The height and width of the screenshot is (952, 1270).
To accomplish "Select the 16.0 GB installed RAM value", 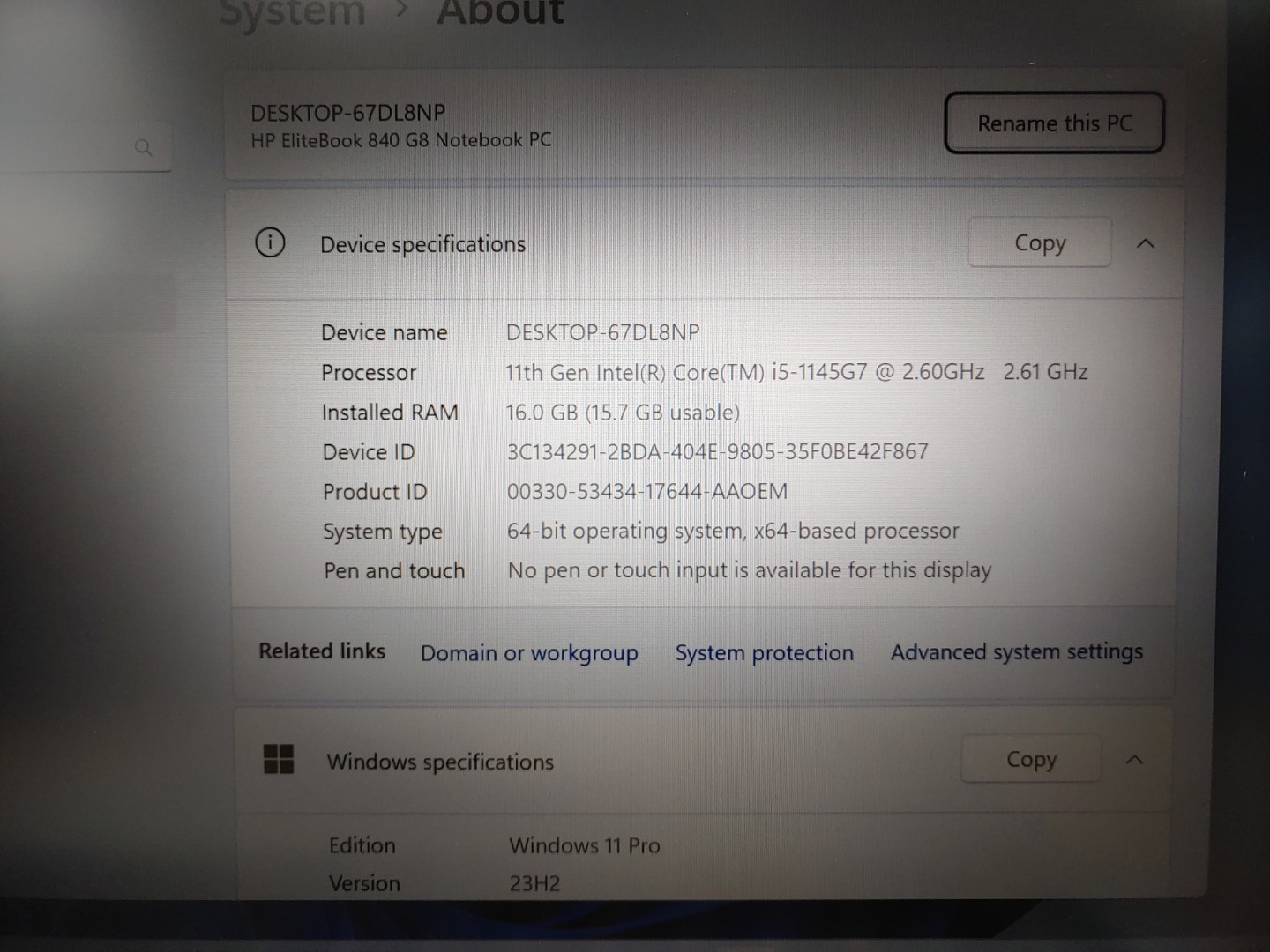I will point(623,413).
